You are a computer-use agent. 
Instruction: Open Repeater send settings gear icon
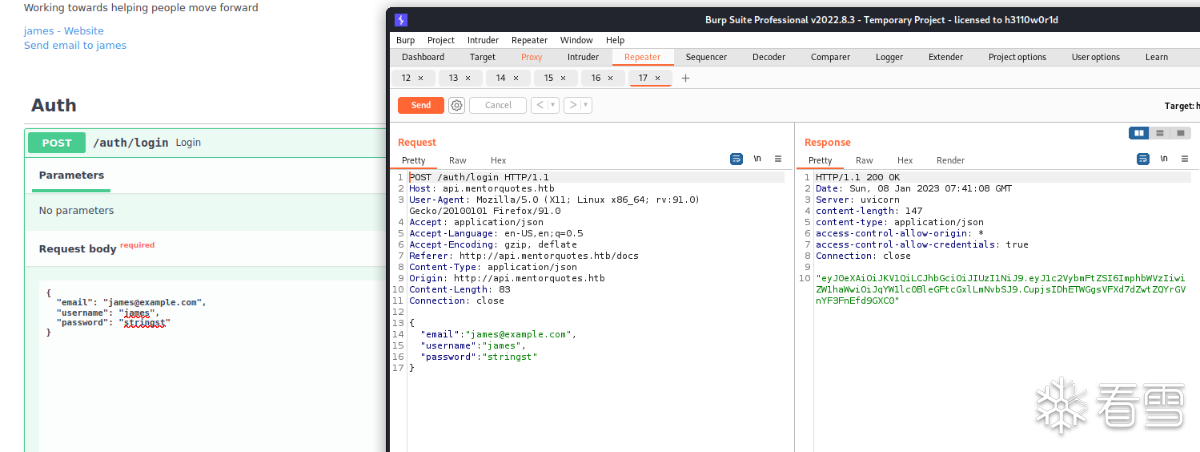coord(456,105)
